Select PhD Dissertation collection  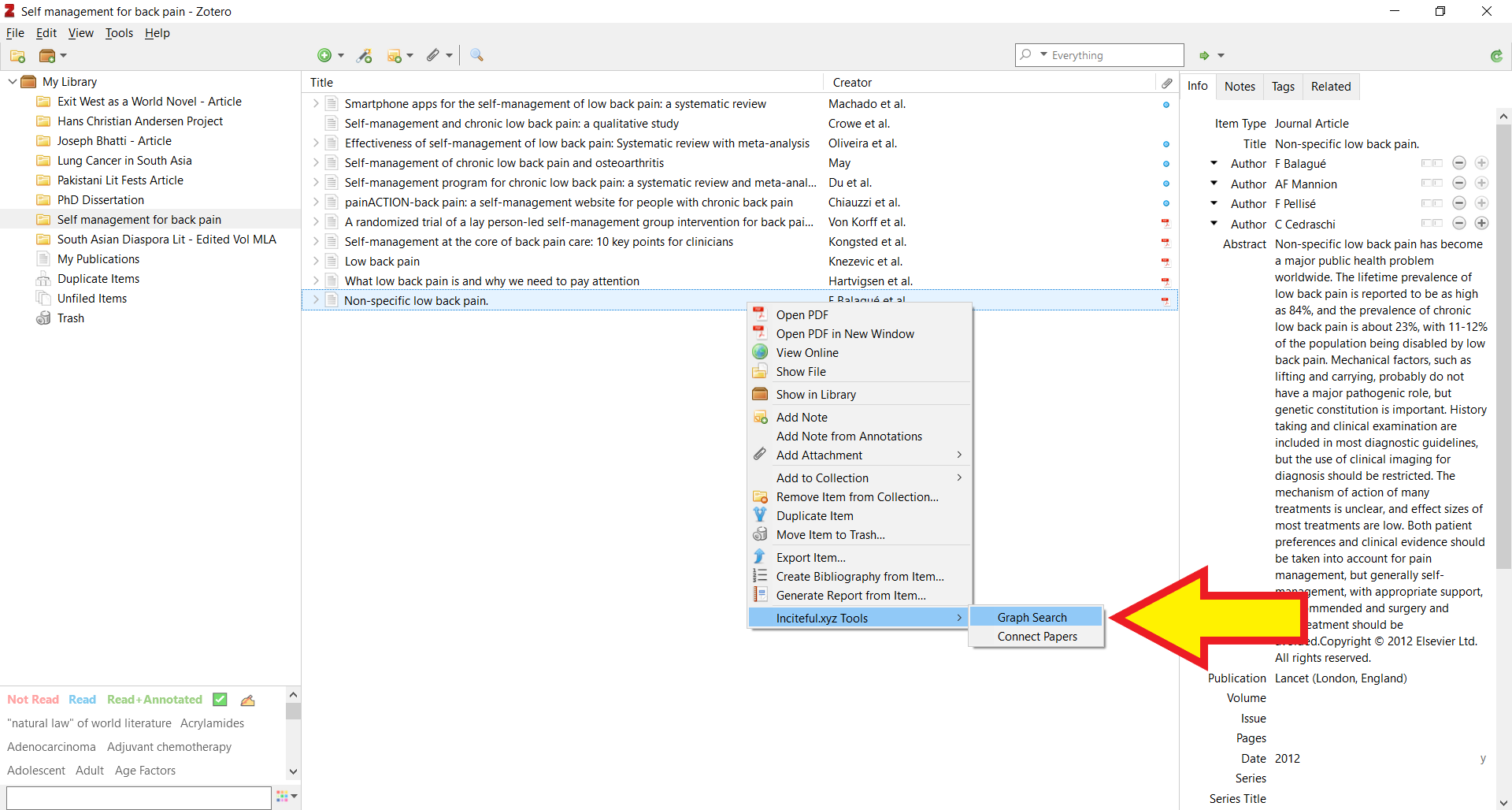pos(100,200)
